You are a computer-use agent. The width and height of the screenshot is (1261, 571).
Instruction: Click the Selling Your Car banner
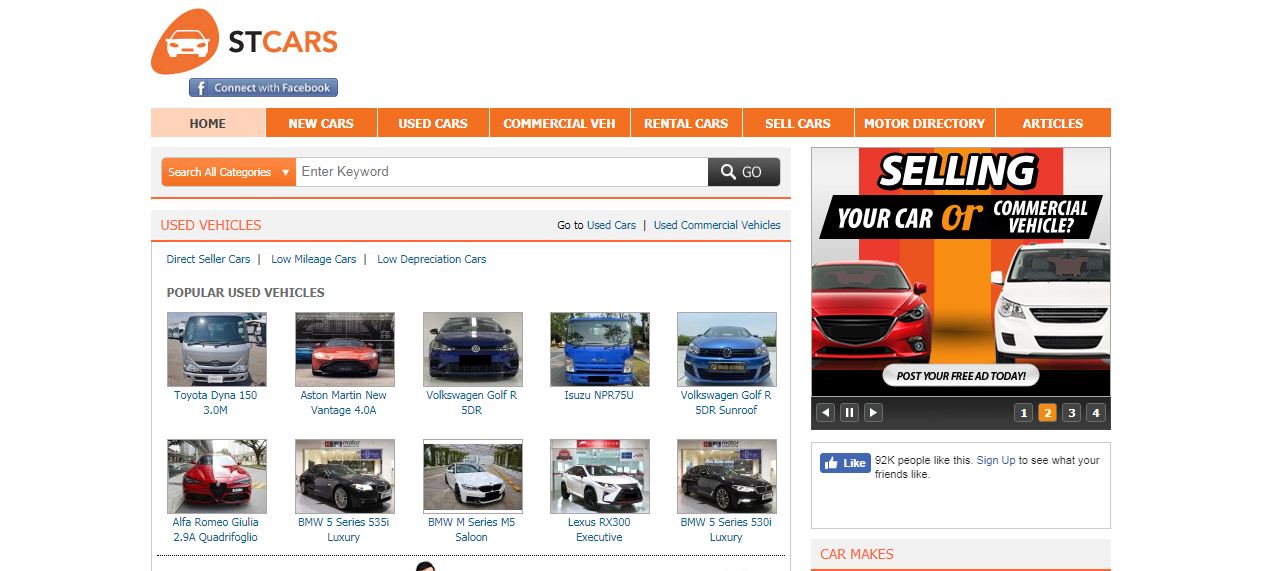[x=961, y=272]
